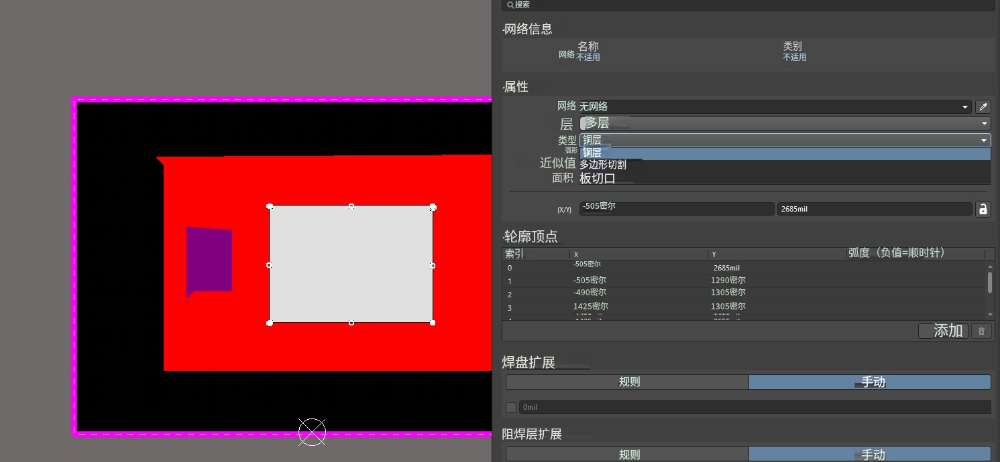The width and height of the screenshot is (1000, 462).
Task: Click the top-left corner handle of white rectangle
Action: point(270,206)
